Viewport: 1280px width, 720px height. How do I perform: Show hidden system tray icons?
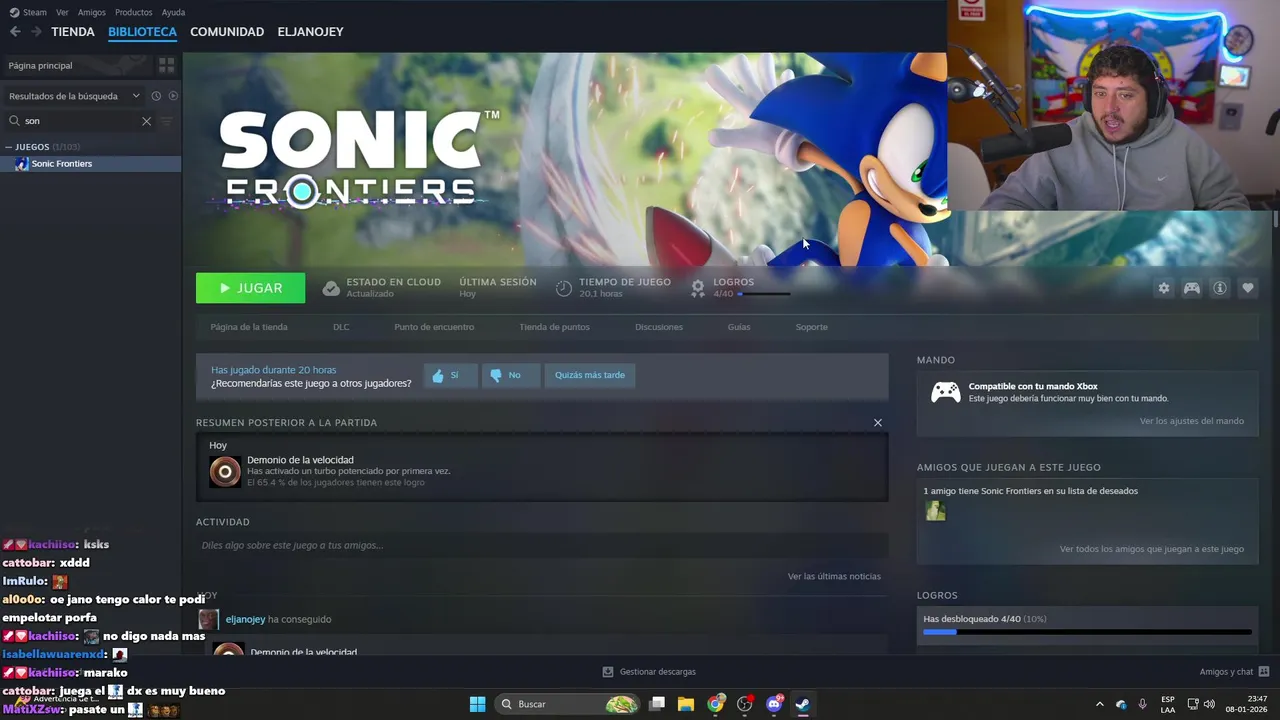click(x=1099, y=704)
